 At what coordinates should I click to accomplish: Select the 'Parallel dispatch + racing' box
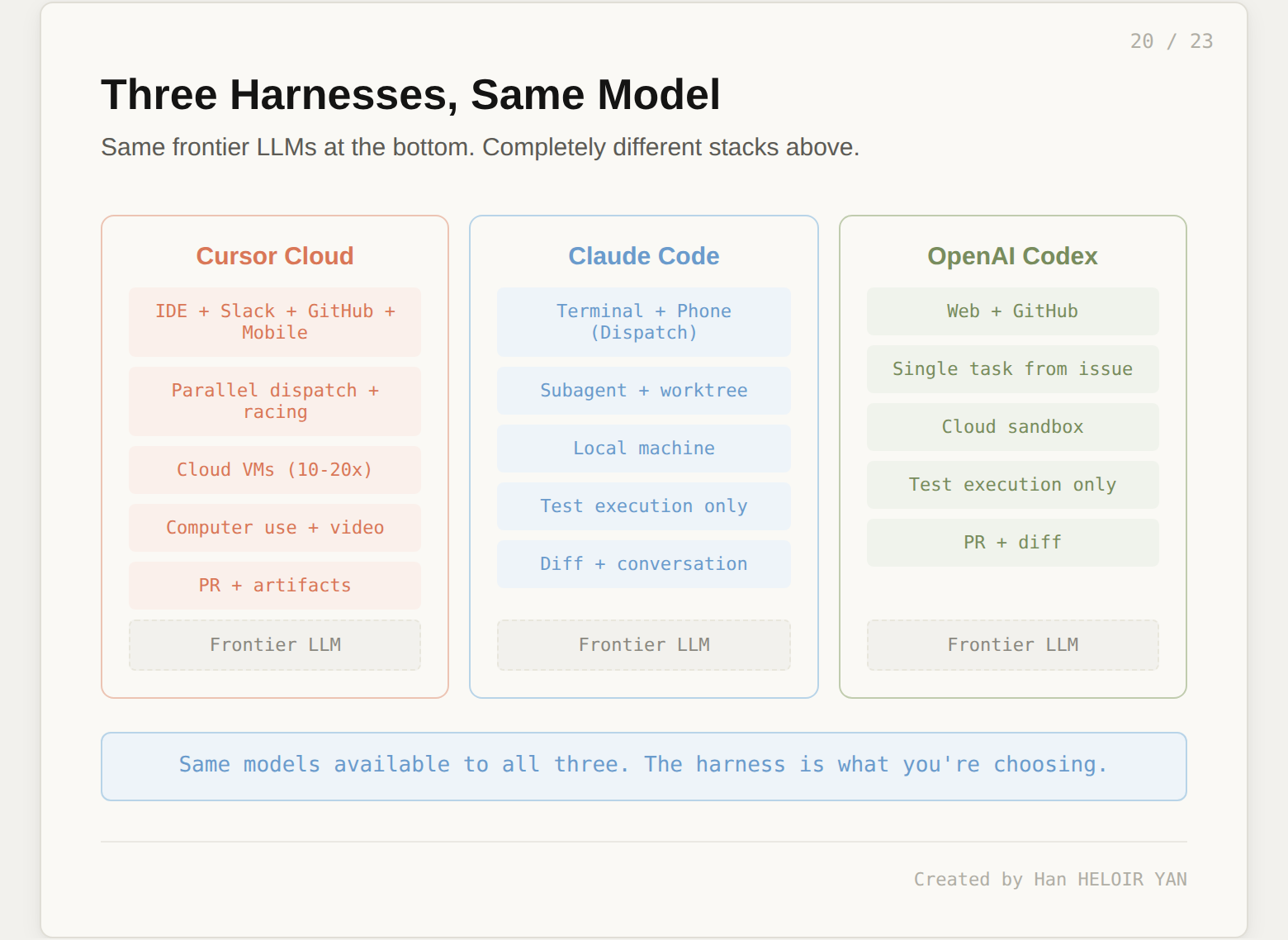(x=274, y=401)
